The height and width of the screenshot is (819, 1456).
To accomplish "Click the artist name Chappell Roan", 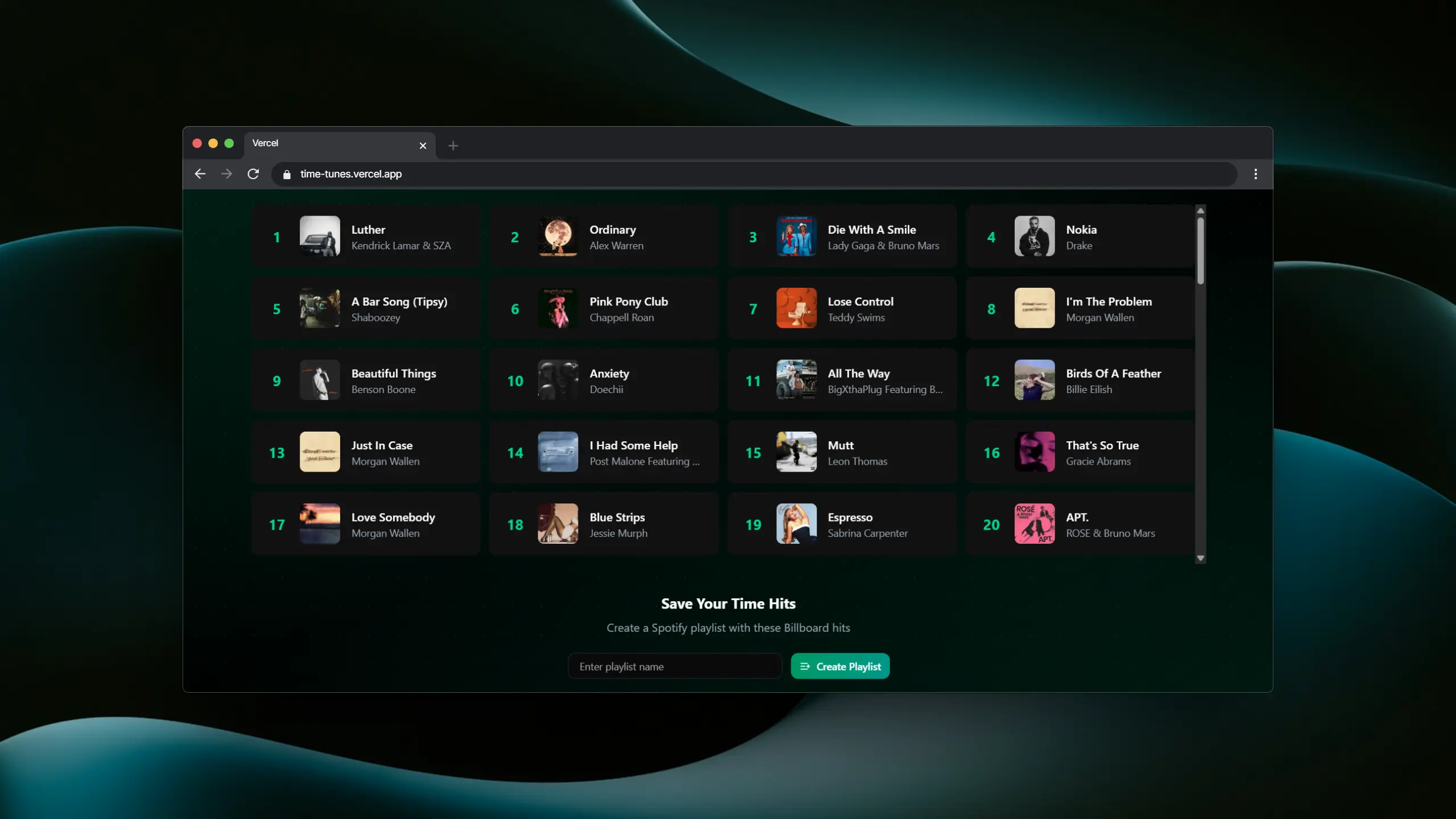I will click(x=622, y=318).
